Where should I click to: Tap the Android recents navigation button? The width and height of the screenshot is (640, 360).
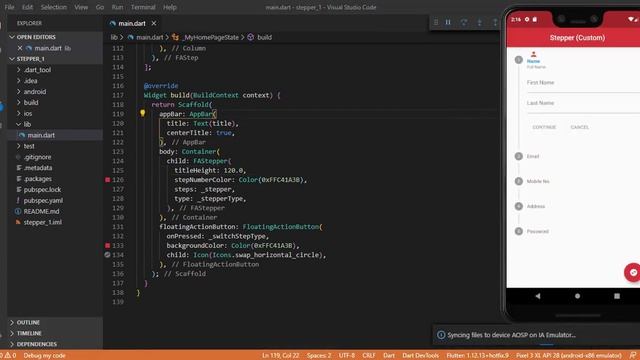pos(617,296)
